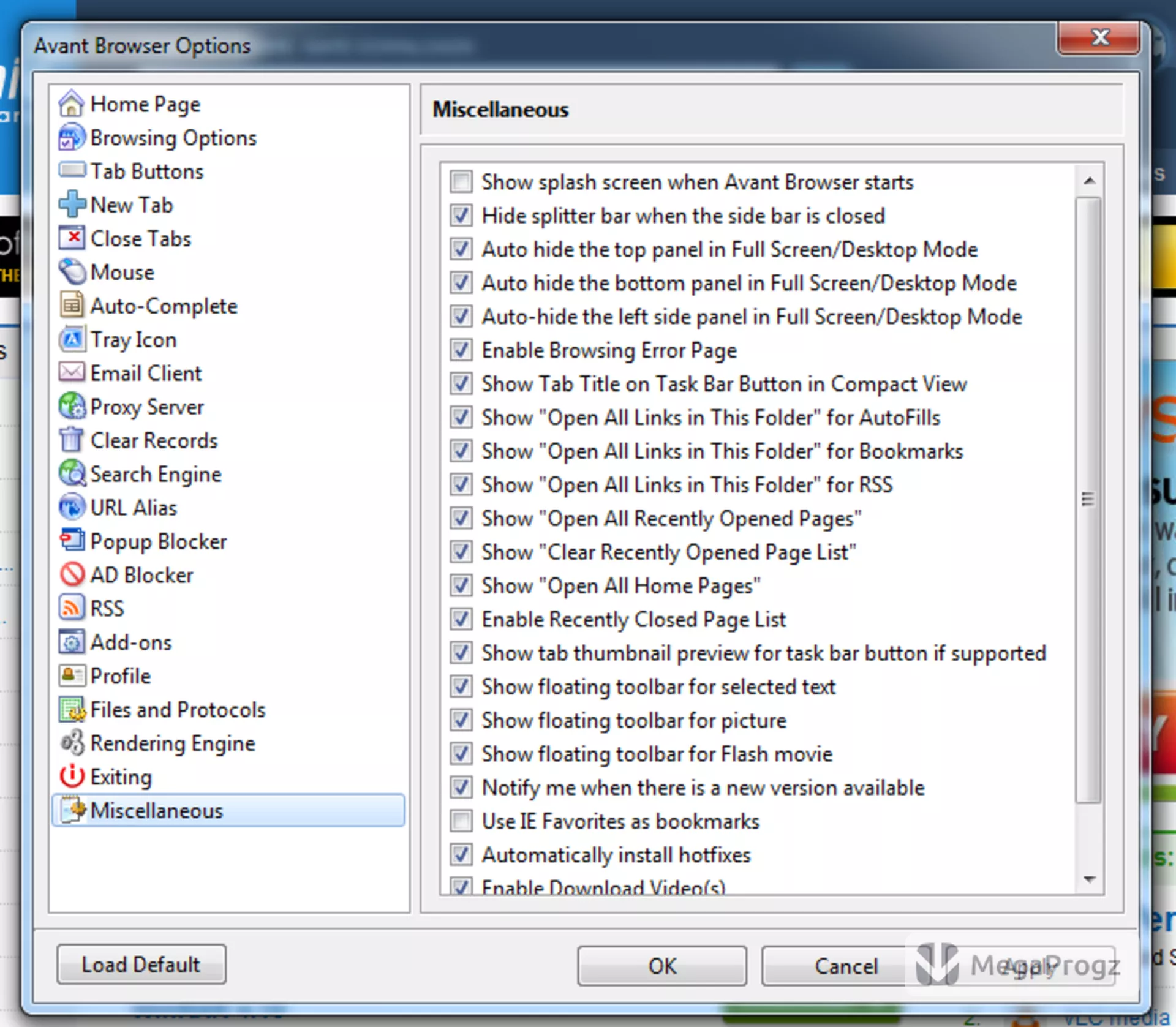
Task: Toggle Auto hide the top panel option
Action: click(x=461, y=249)
